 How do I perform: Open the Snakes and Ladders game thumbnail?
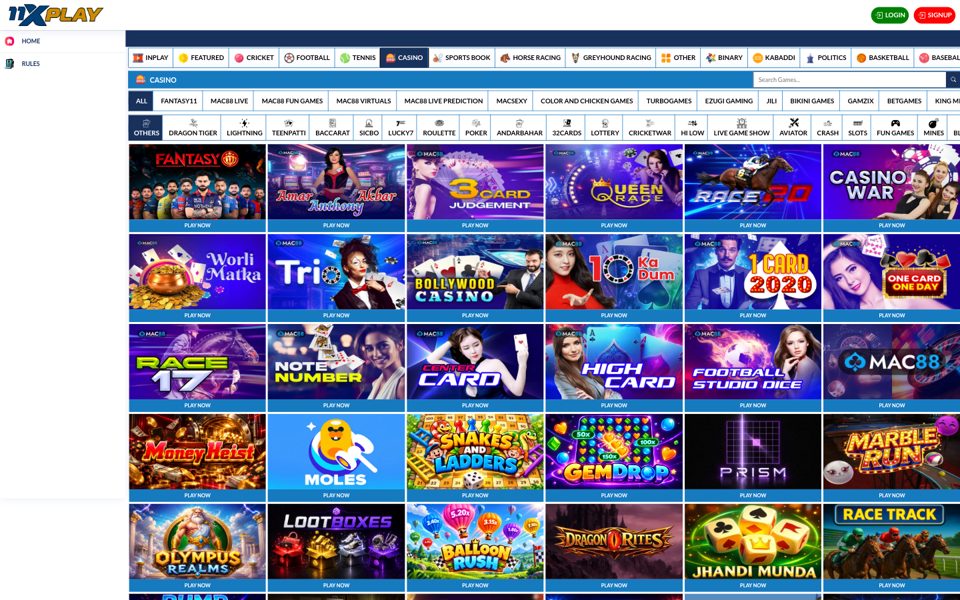click(475, 452)
